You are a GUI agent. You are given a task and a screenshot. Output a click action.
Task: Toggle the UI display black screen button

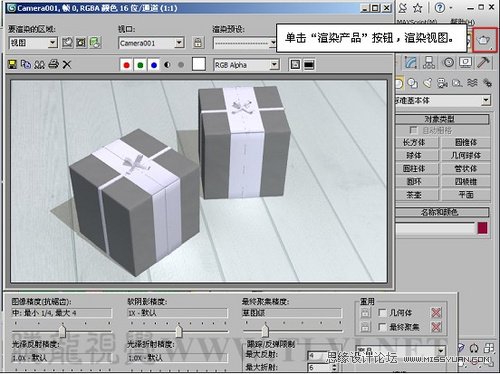click(x=309, y=65)
